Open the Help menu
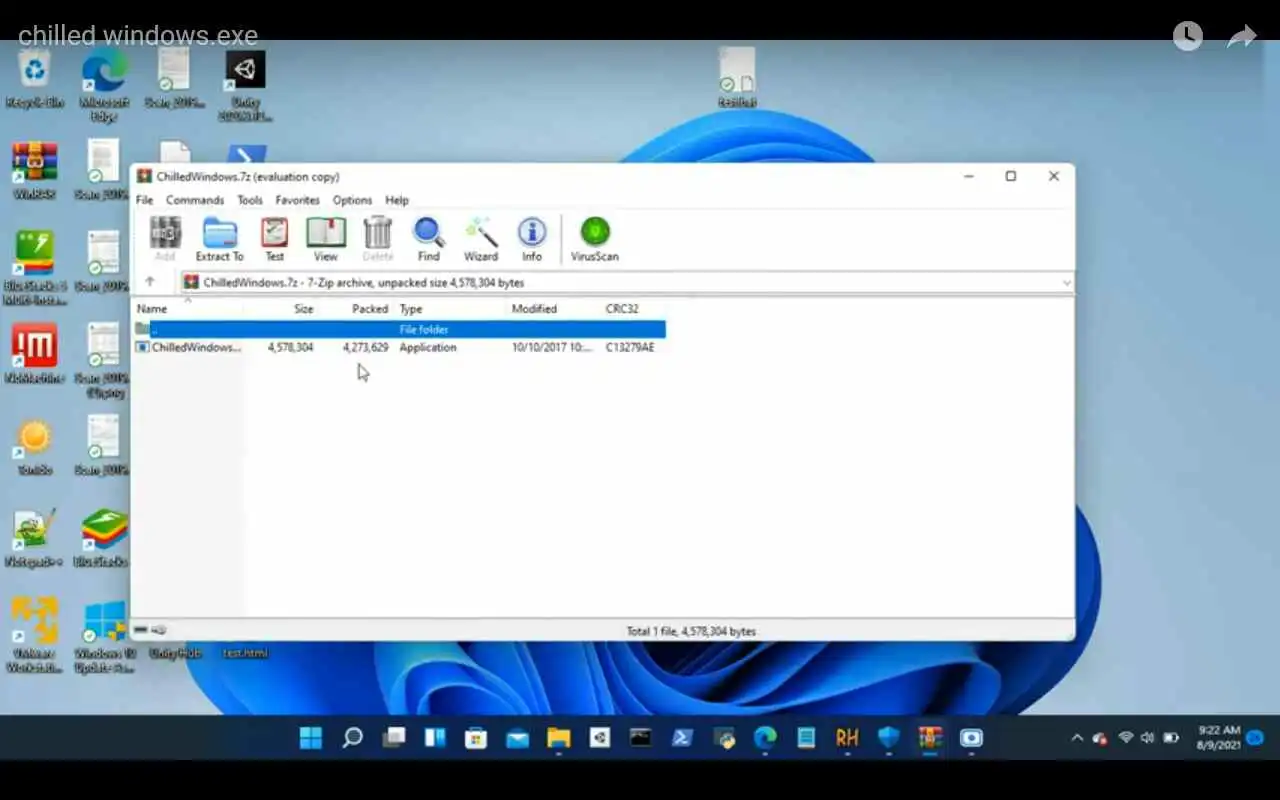The width and height of the screenshot is (1280, 800). click(x=397, y=200)
